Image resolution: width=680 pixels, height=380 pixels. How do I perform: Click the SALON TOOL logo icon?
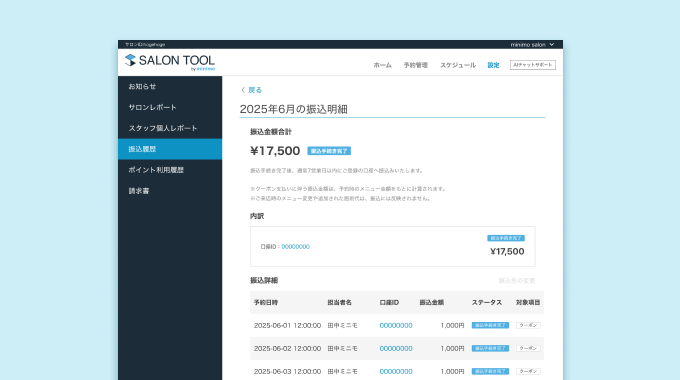[x=130, y=60]
